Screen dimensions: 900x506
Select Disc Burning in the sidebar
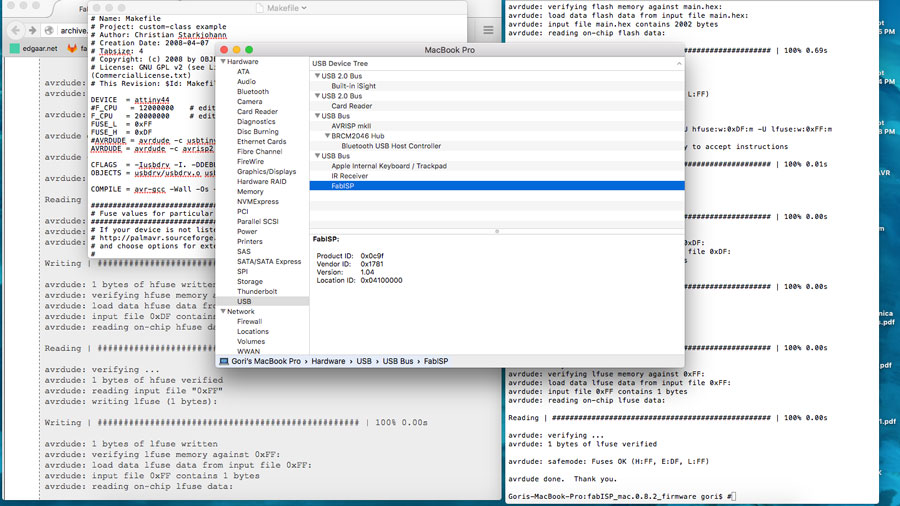pyautogui.click(x=258, y=131)
